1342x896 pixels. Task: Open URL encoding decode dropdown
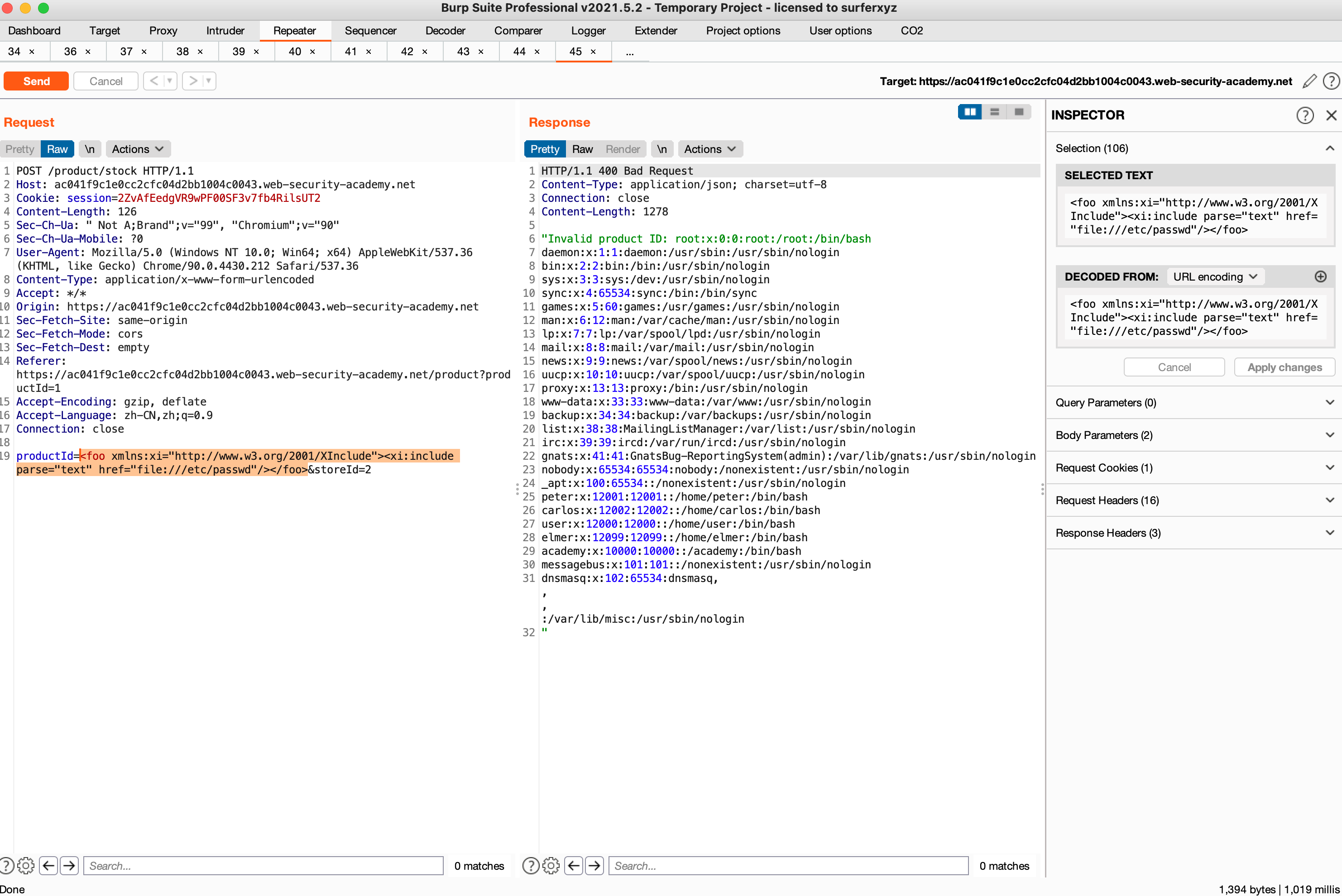click(1215, 276)
